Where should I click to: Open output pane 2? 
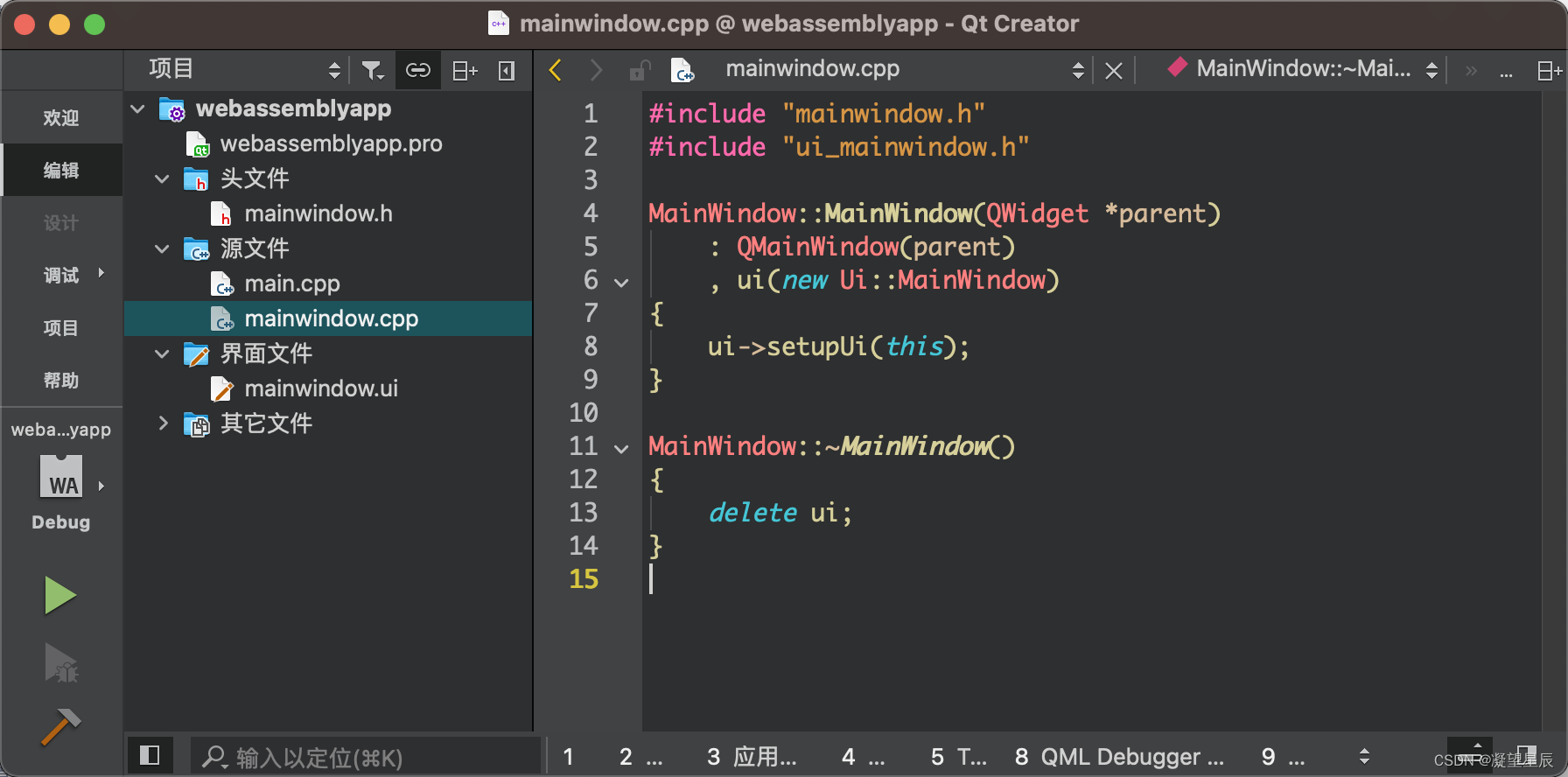pyautogui.click(x=640, y=756)
